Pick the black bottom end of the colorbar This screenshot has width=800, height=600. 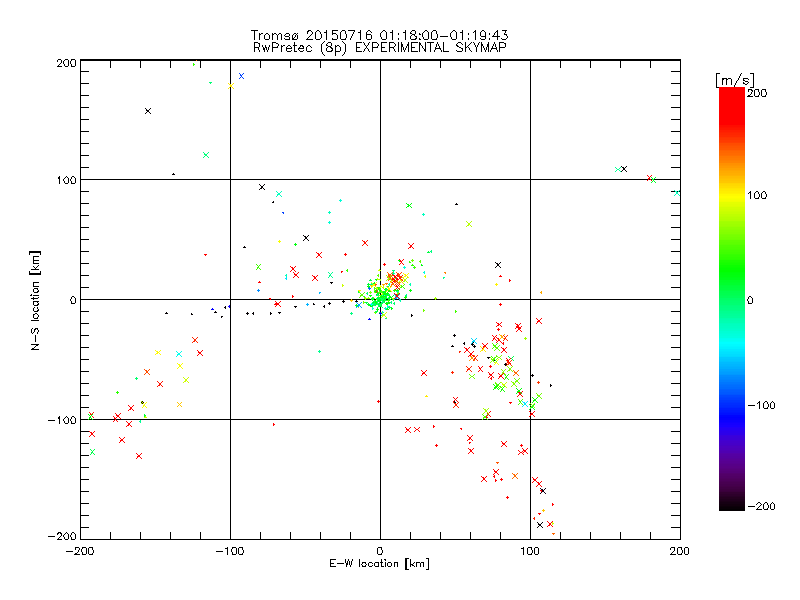tap(732, 505)
